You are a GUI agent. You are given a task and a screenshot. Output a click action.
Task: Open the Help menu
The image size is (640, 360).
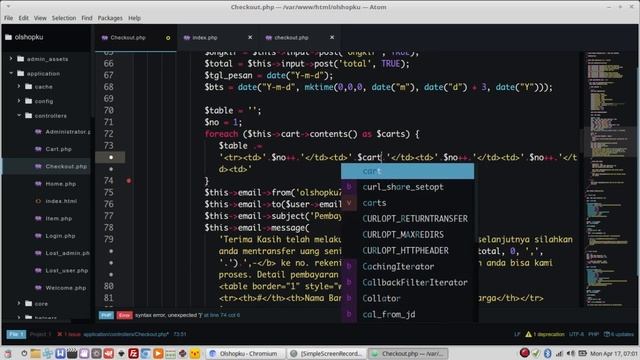(x=134, y=18)
